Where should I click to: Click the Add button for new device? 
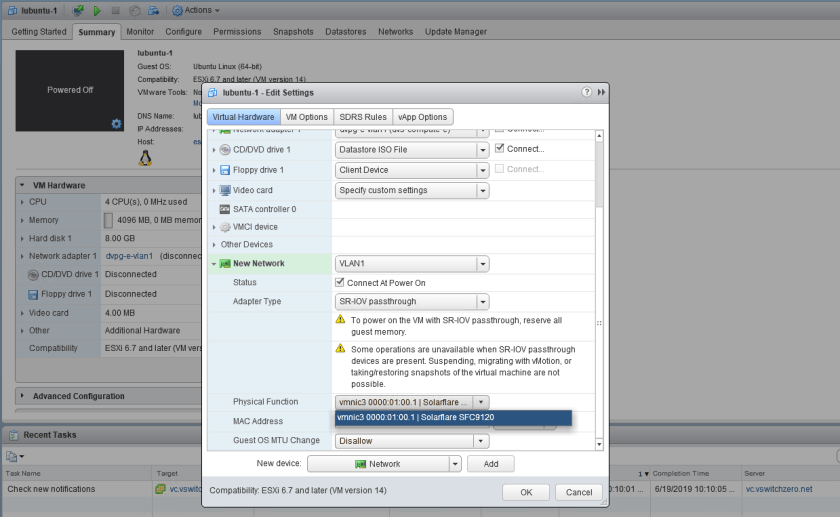(x=490, y=464)
